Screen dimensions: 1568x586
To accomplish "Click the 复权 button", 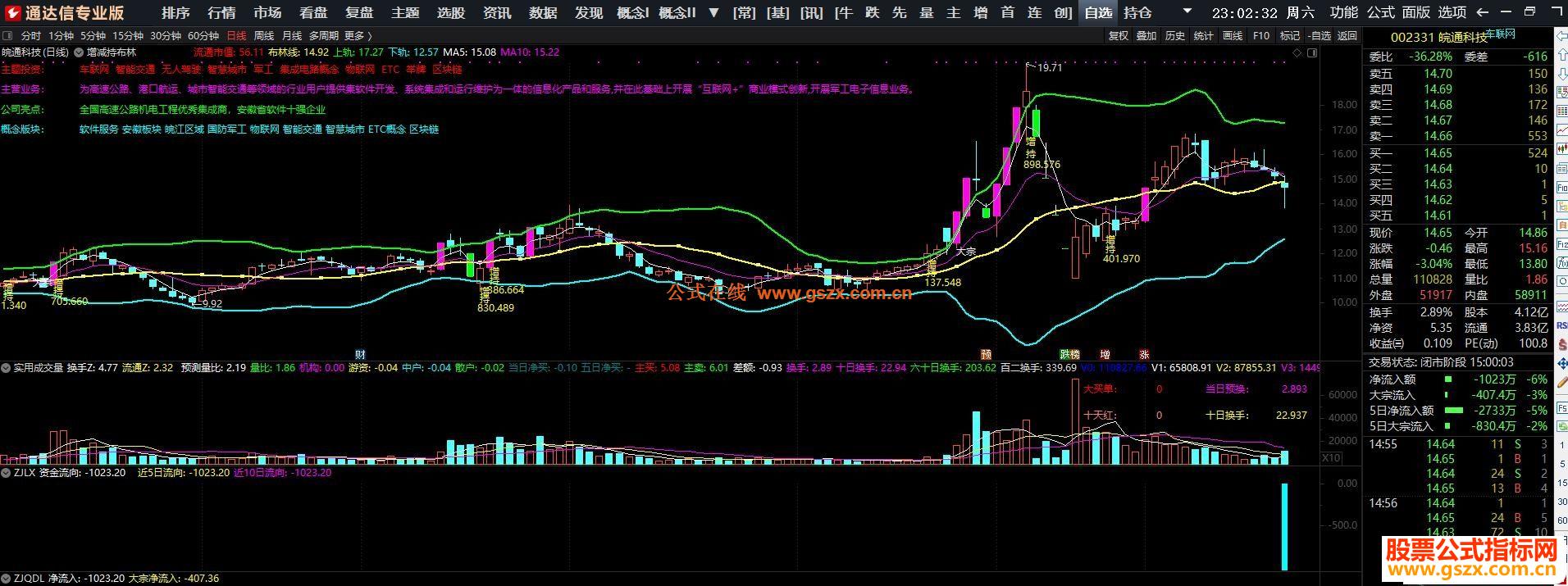I will (x=1119, y=36).
